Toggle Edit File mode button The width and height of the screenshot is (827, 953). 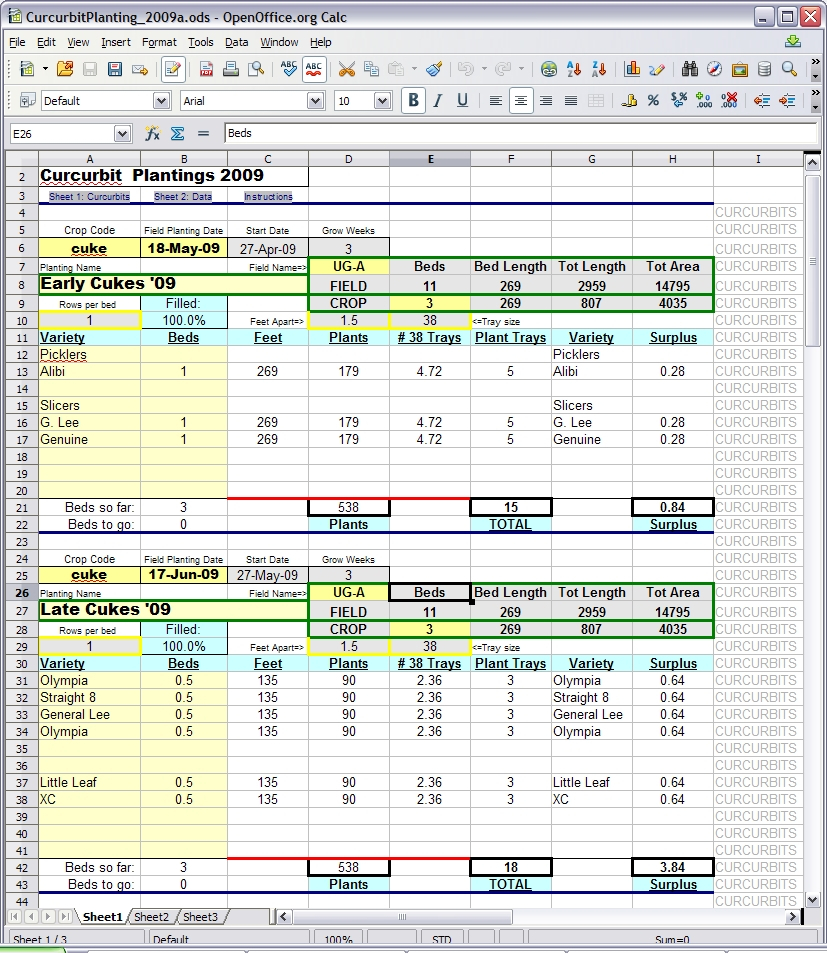coord(172,69)
